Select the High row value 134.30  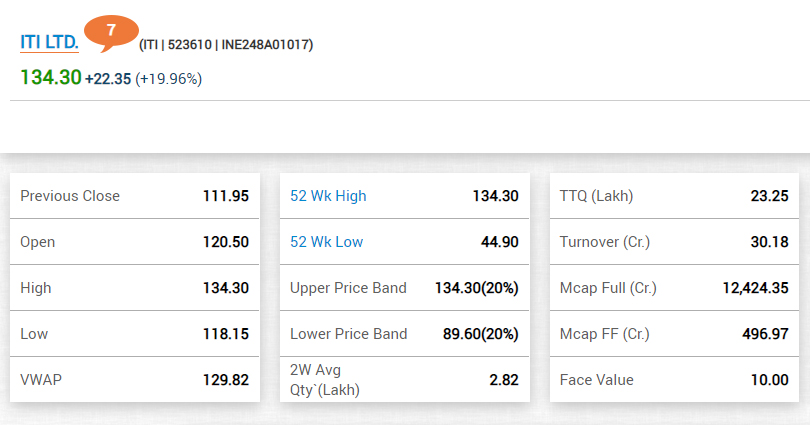pyautogui.click(x=226, y=288)
